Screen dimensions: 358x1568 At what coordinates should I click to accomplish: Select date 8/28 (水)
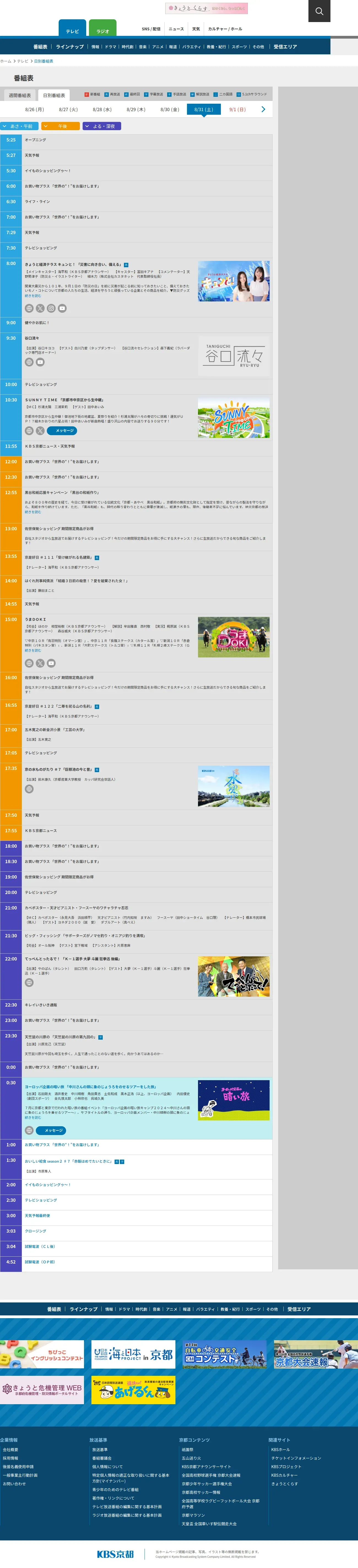click(x=102, y=109)
